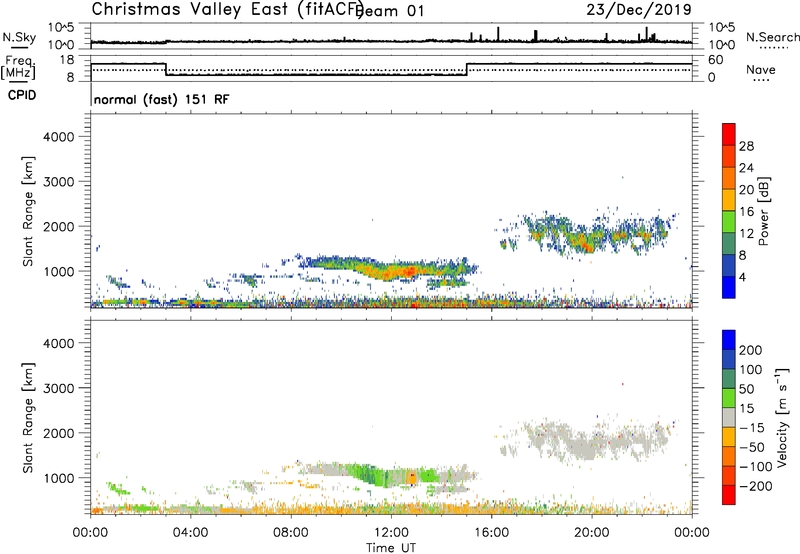Click the '16:00' time axis tick
Screen dimensions: 800x554
pyautogui.click(x=491, y=533)
